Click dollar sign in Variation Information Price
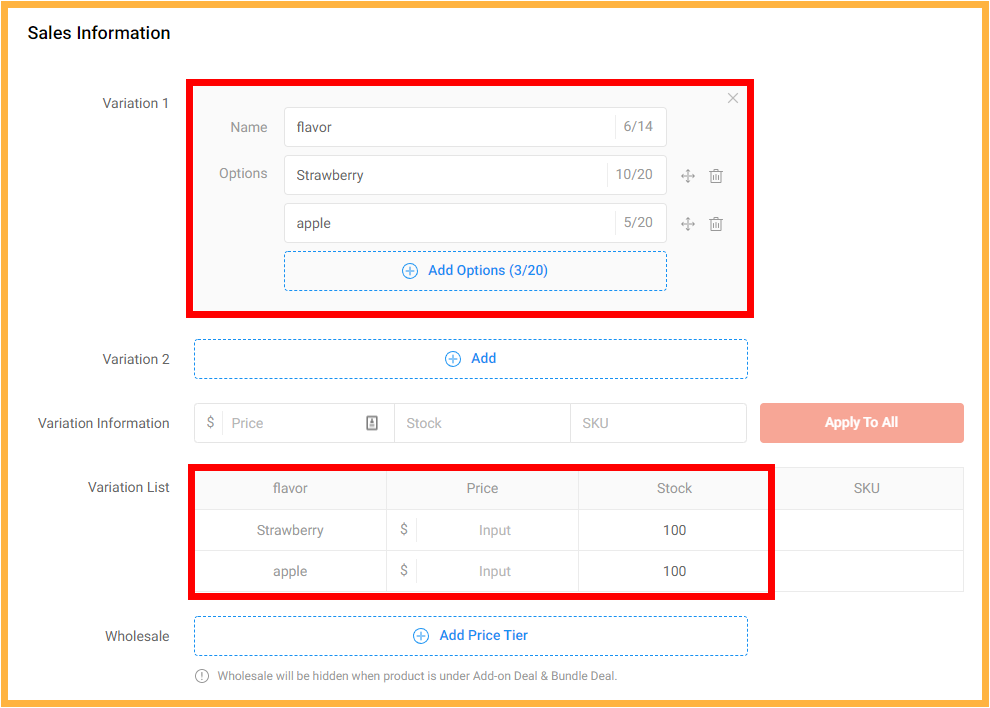 [x=210, y=422]
